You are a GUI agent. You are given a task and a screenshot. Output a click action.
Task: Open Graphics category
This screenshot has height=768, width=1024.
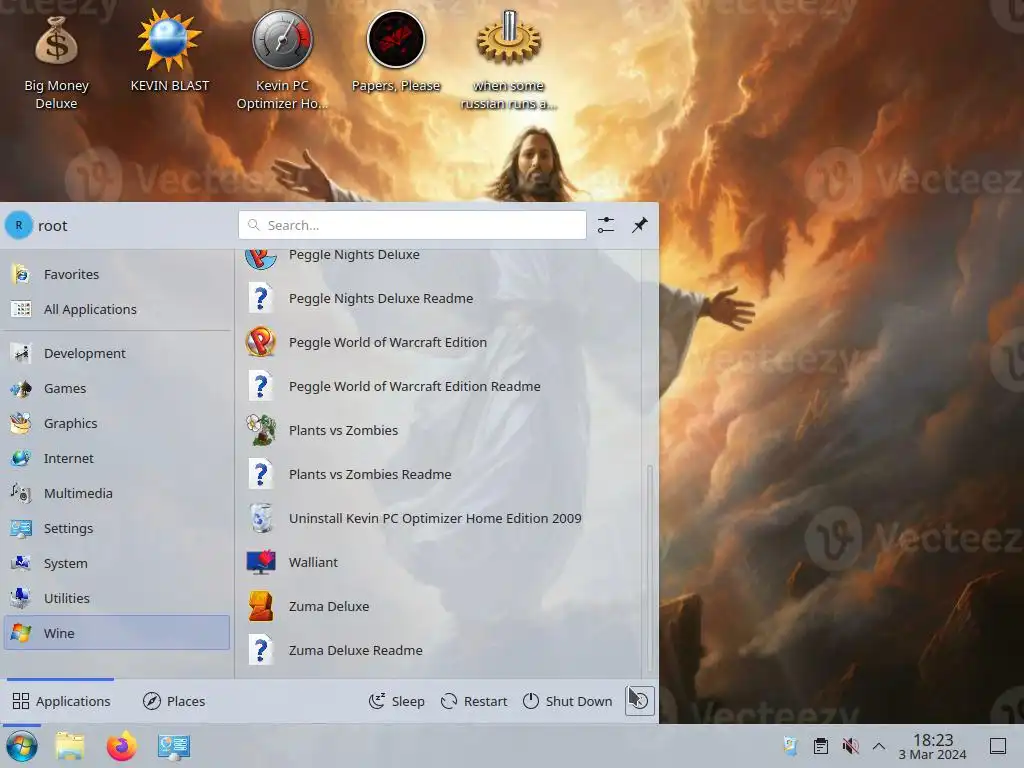coord(117,423)
